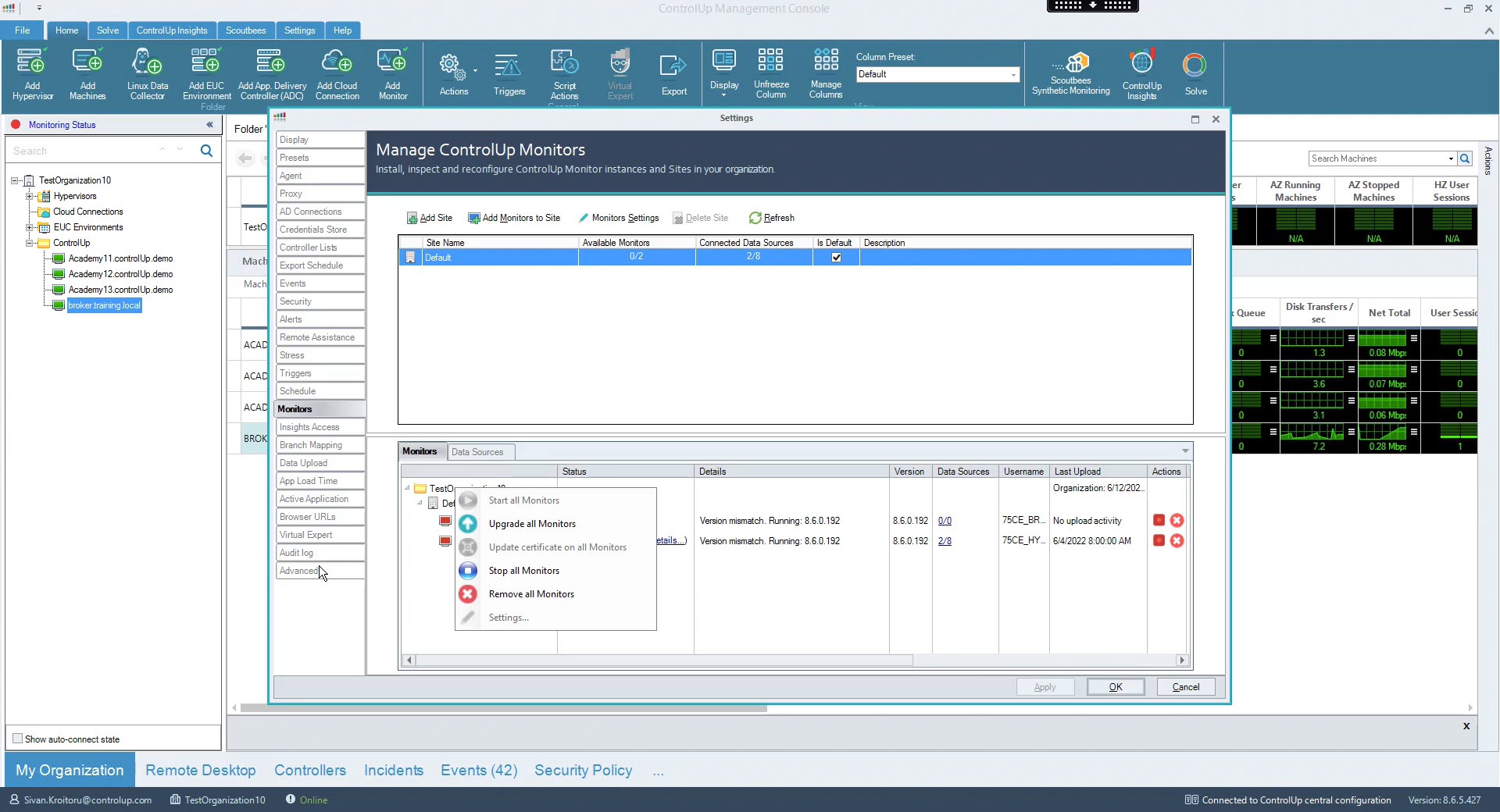
Task: Click Monitors Settings toolbar button
Action: pyautogui.click(x=618, y=218)
